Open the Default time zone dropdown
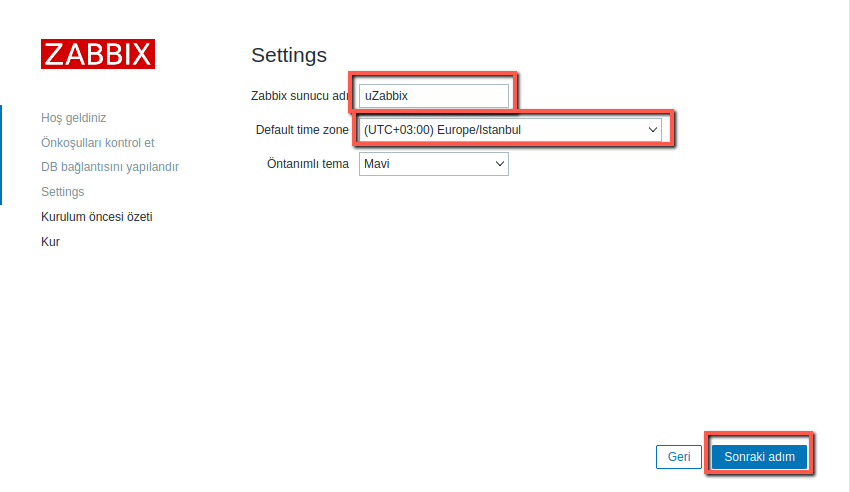Image resolution: width=850 pixels, height=492 pixels. tap(510, 130)
